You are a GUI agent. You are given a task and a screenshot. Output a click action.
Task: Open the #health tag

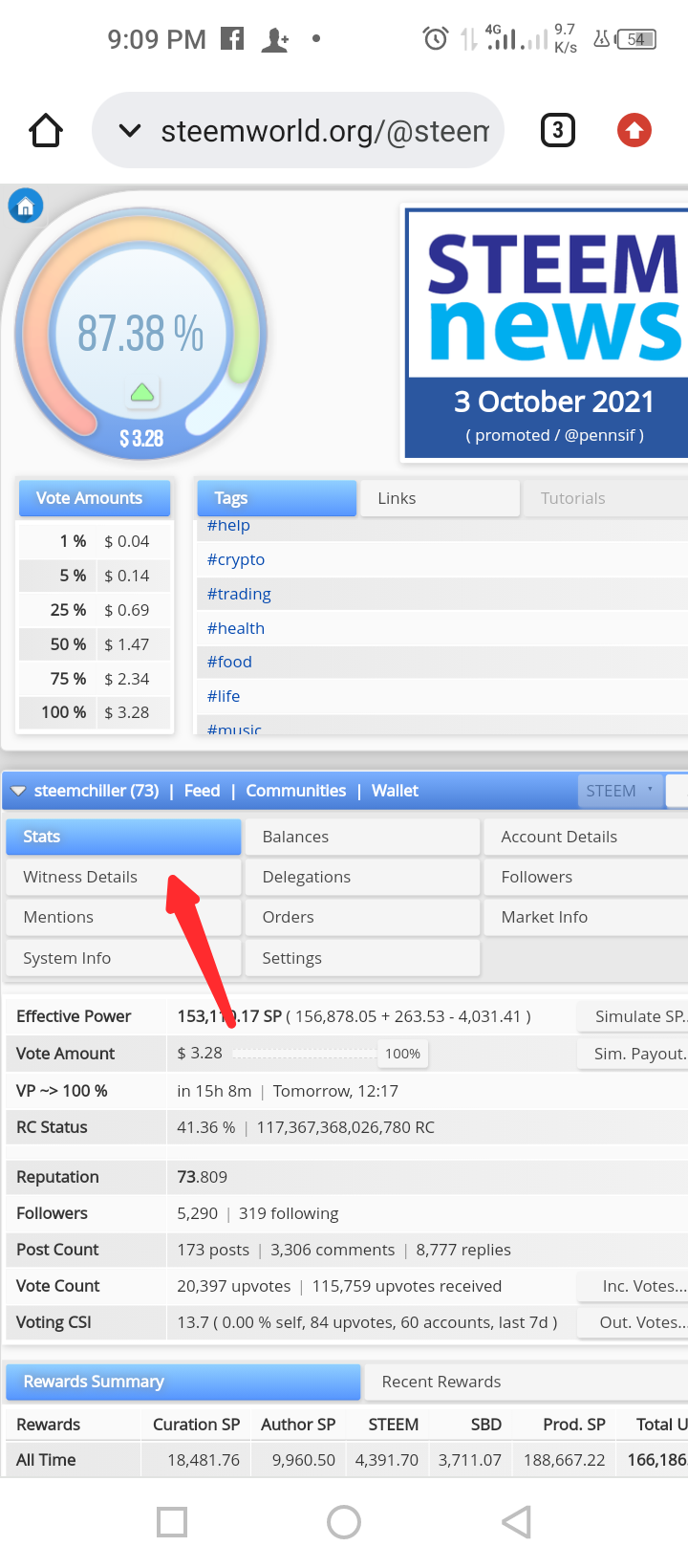(x=236, y=628)
